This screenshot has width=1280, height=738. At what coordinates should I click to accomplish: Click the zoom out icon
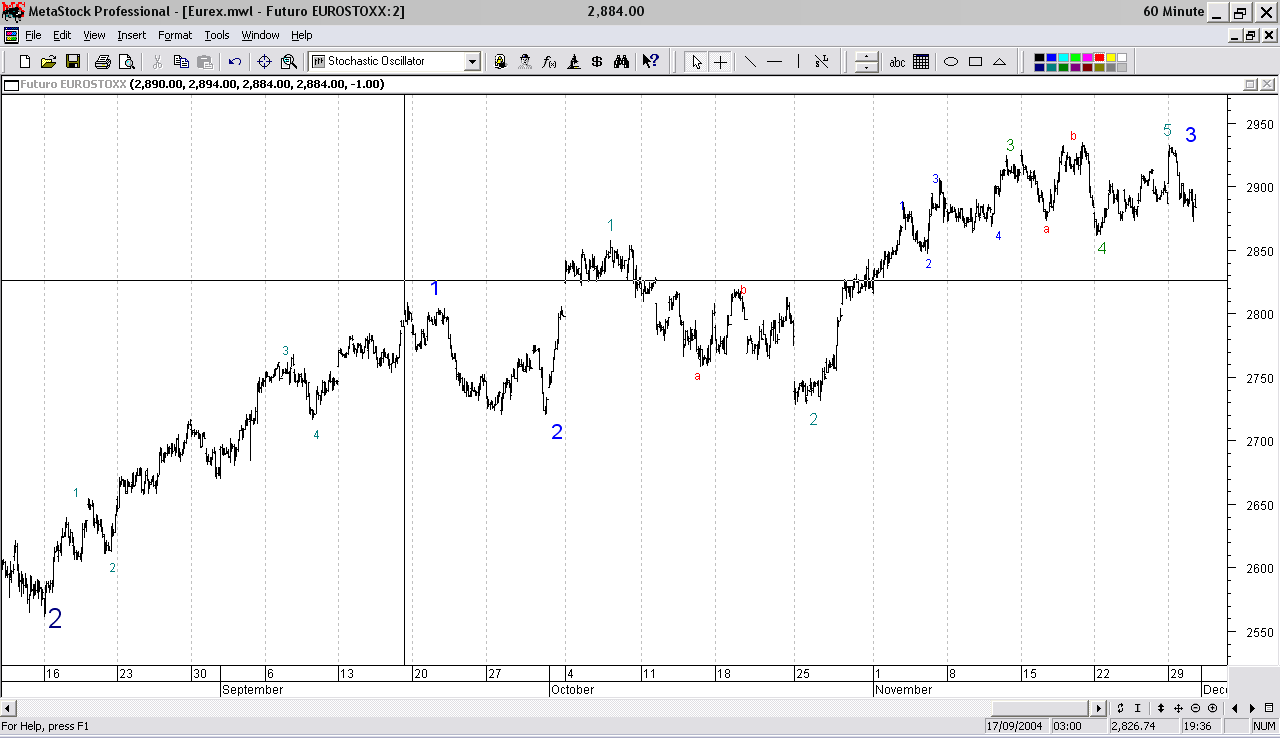point(1195,708)
